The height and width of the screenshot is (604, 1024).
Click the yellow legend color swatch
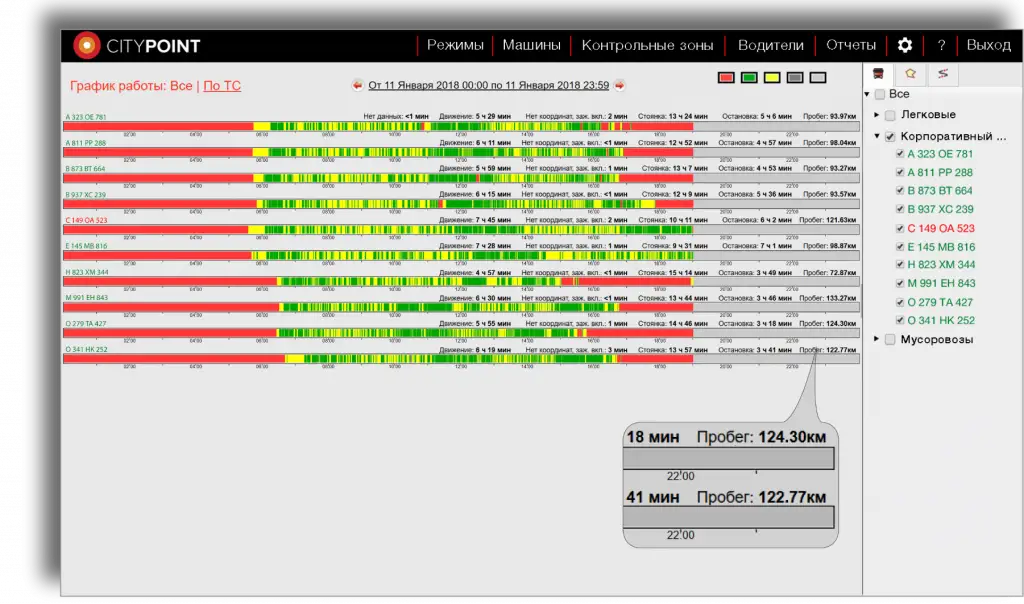click(x=772, y=77)
